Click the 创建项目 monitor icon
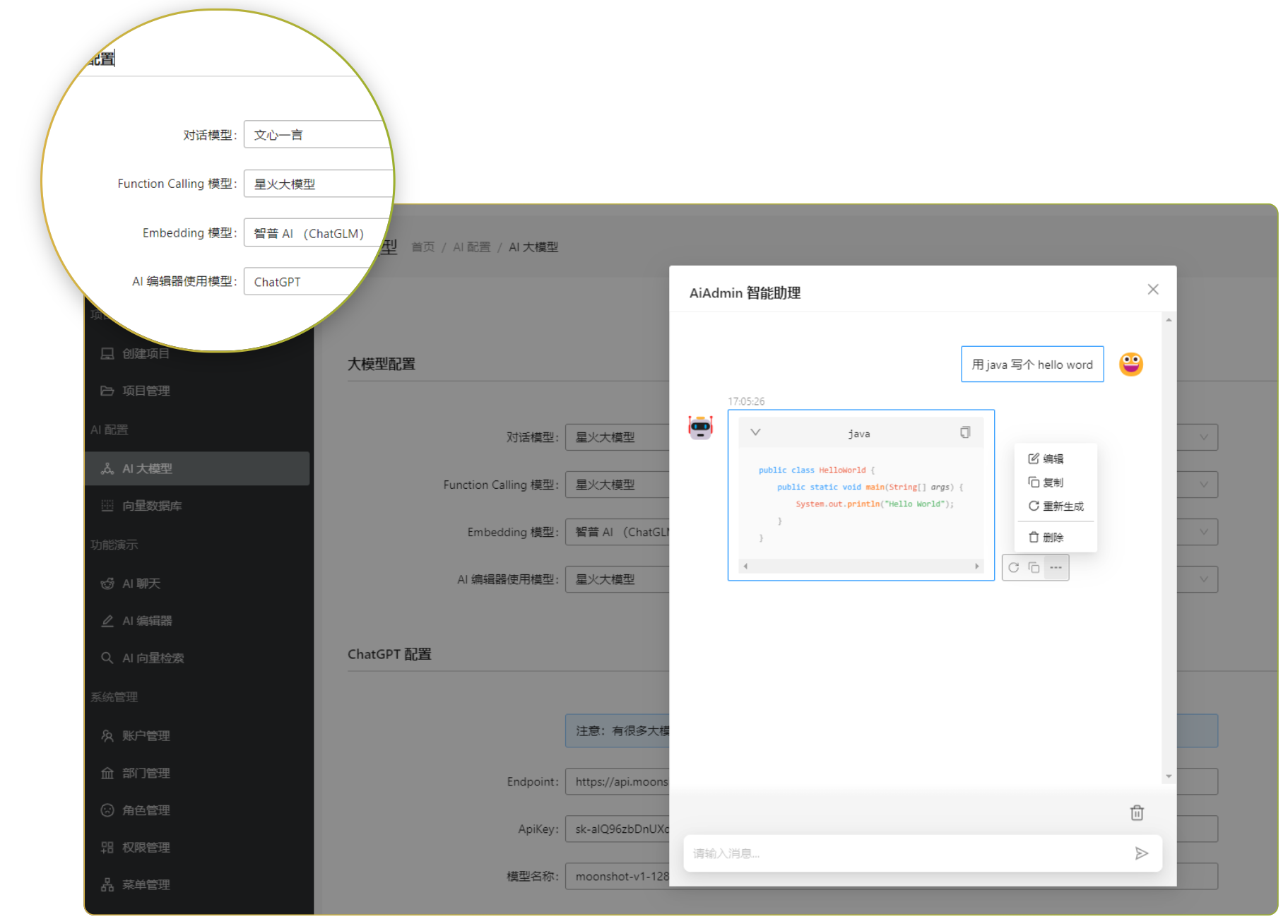The image size is (1288, 924). tap(107, 353)
